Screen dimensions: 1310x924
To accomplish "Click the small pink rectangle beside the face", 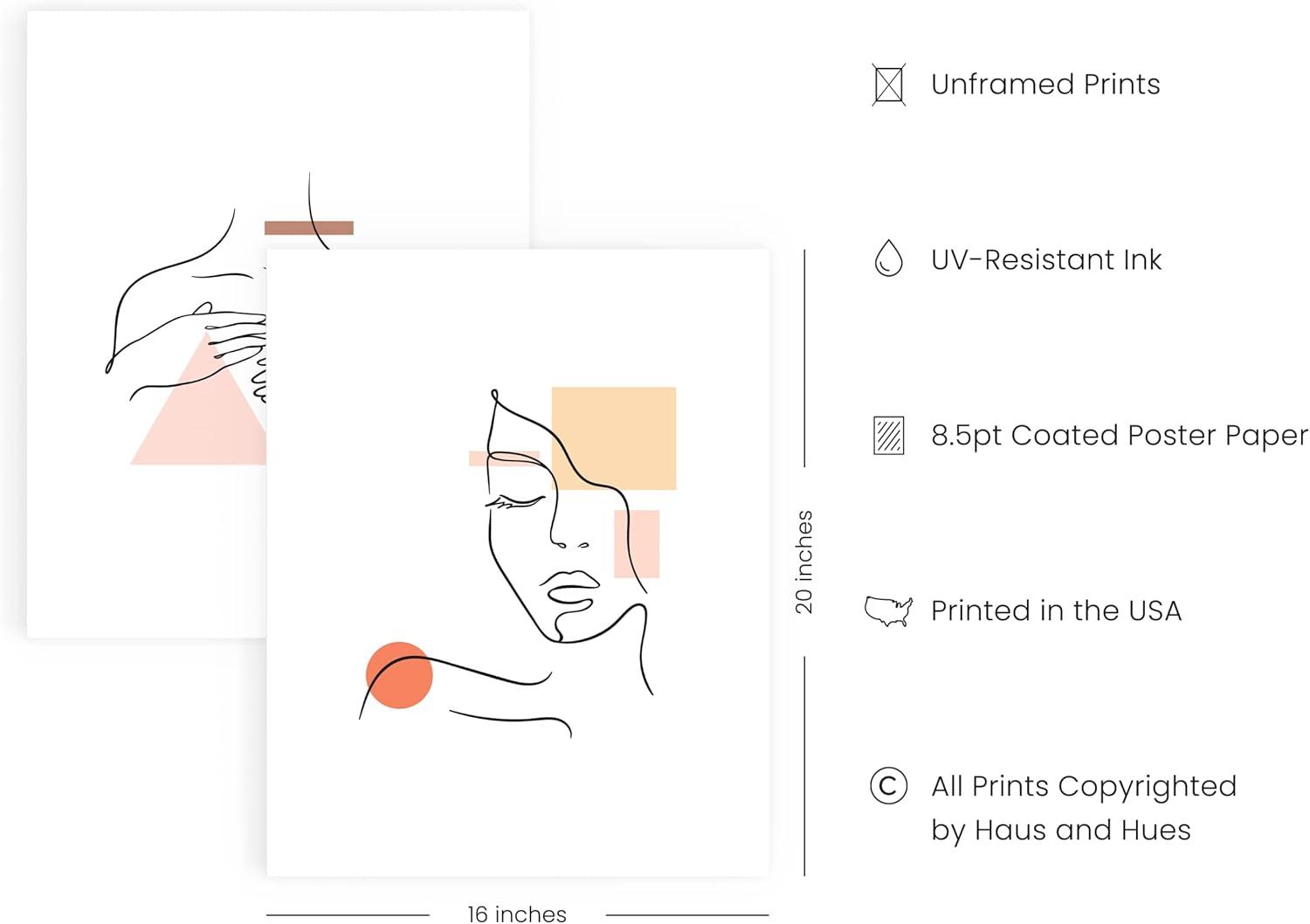I will [x=637, y=543].
